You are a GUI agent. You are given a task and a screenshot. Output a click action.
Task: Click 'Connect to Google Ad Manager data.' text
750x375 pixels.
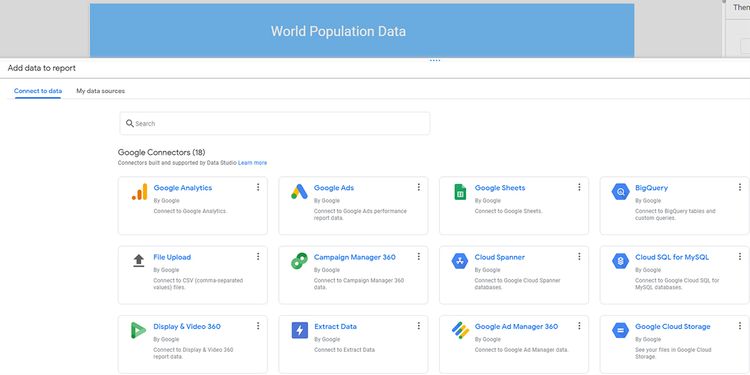coord(521,350)
